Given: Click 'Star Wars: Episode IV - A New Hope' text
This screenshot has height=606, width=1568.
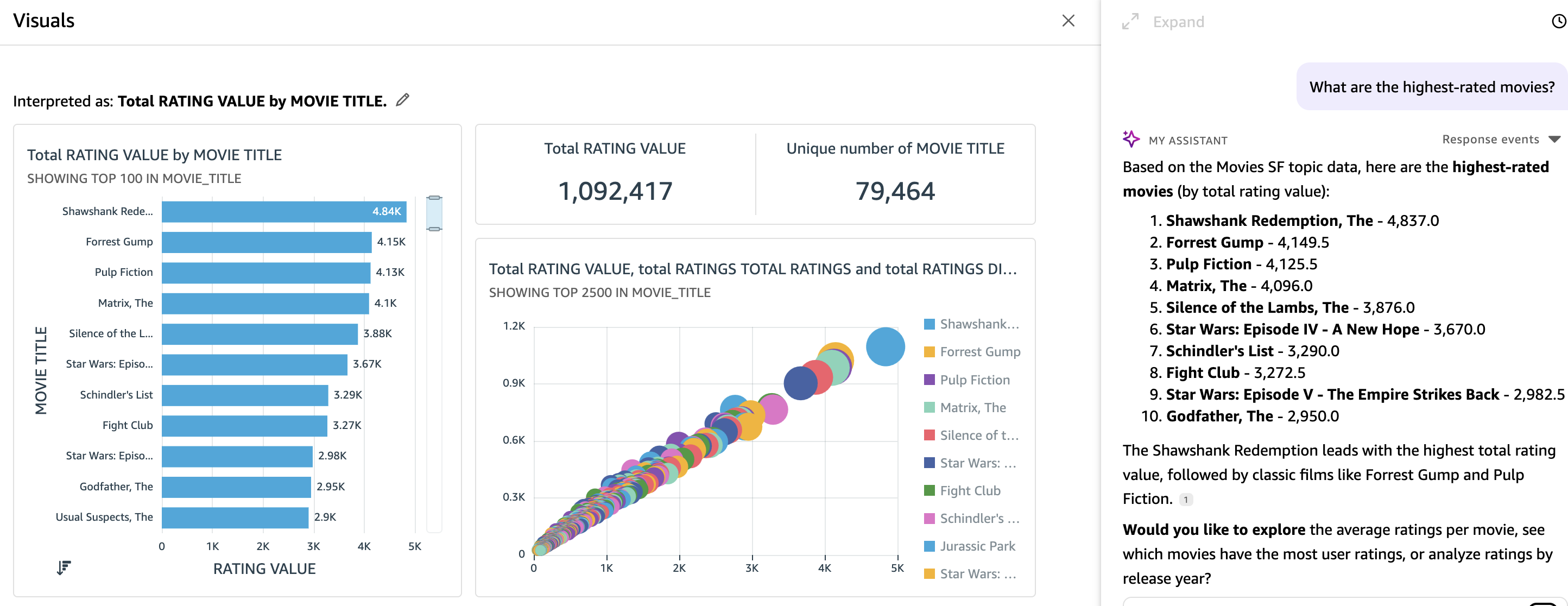Looking at the screenshot, I should click(x=1292, y=330).
